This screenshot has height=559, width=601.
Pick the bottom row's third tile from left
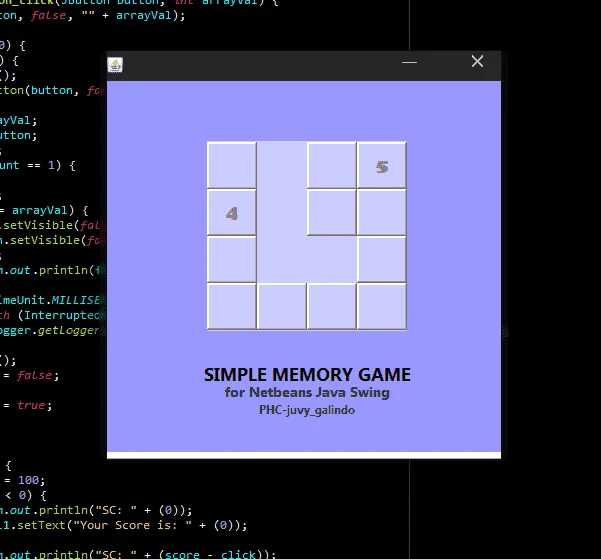pyautogui.click(x=332, y=306)
